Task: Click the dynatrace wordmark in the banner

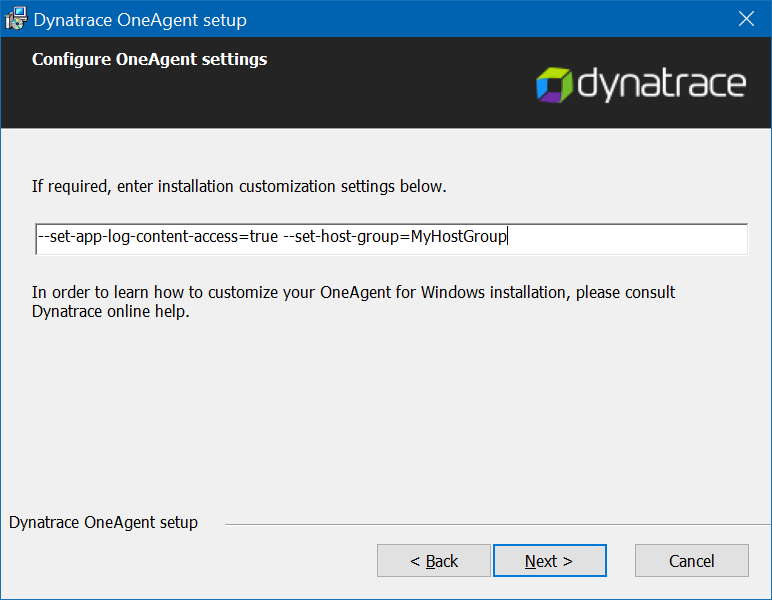Action: pos(661,85)
